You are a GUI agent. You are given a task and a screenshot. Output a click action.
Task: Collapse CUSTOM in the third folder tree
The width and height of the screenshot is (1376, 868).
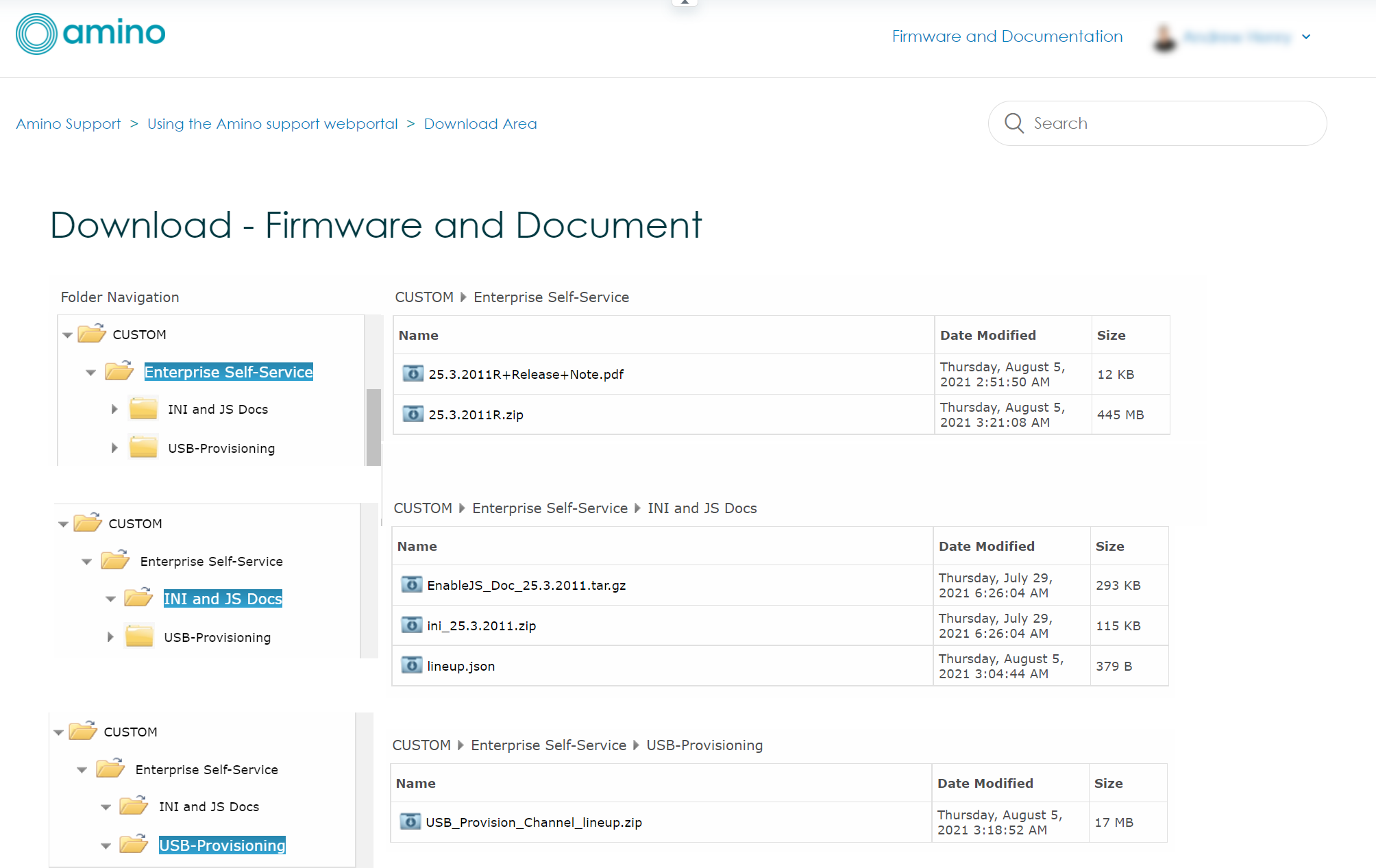pyautogui.click(x=58, y=732)
